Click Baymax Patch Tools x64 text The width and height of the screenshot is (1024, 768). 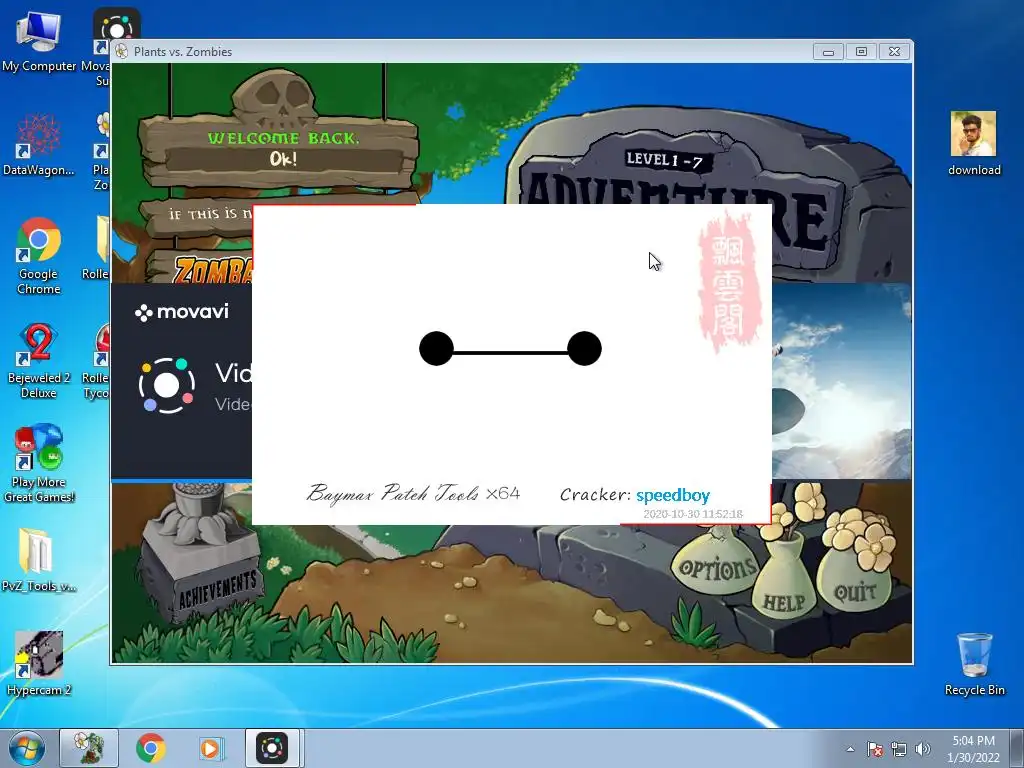point(413,493)
